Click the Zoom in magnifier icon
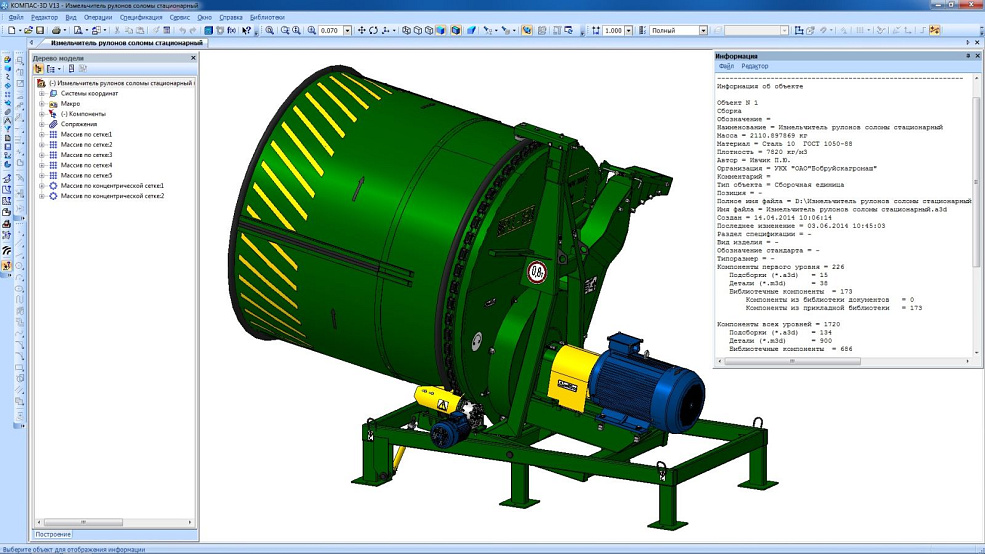The height and width of the screenshot is (554, 985). [269, 31]
